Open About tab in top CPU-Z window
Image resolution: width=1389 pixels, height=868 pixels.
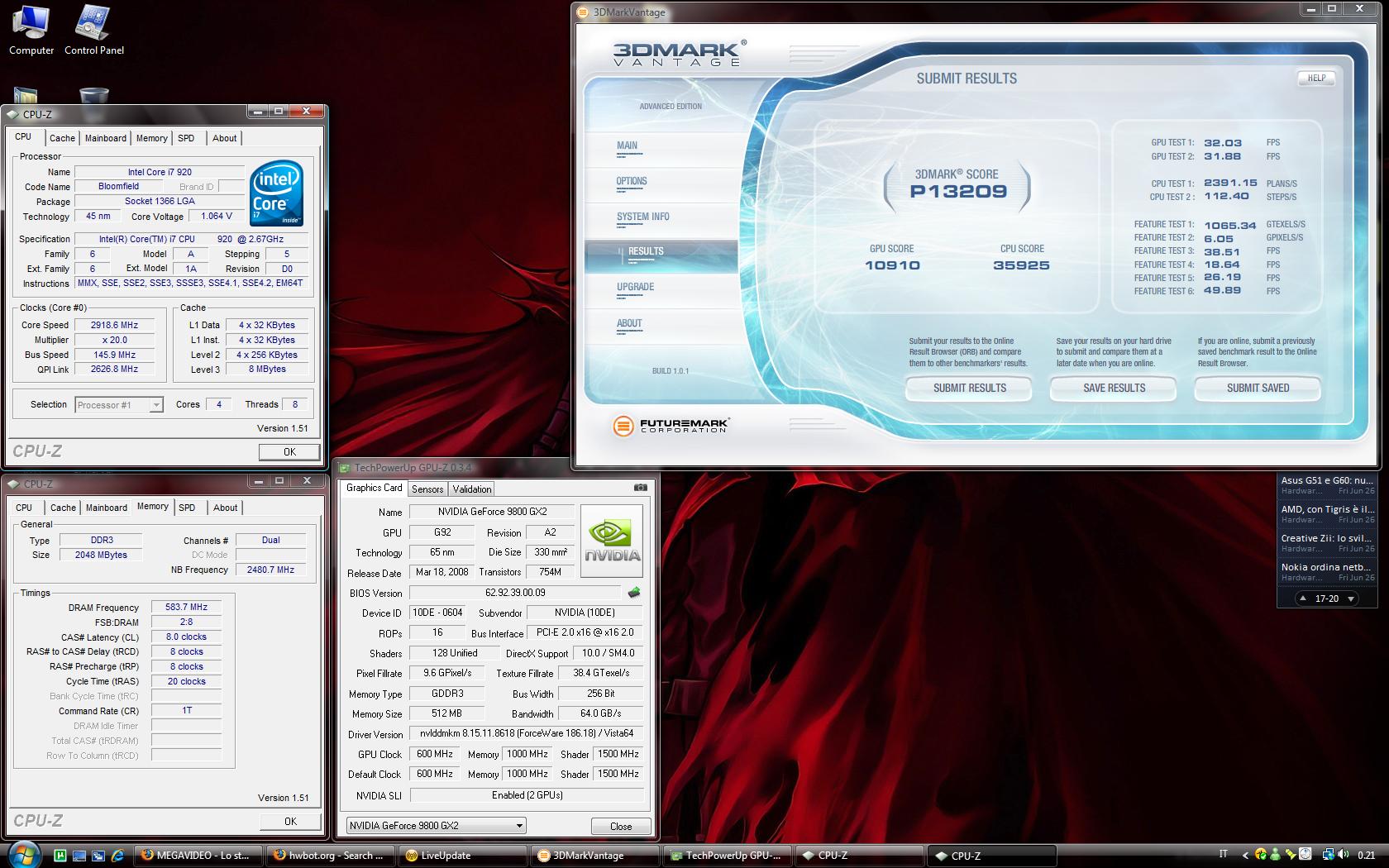[x=224, y=138]
